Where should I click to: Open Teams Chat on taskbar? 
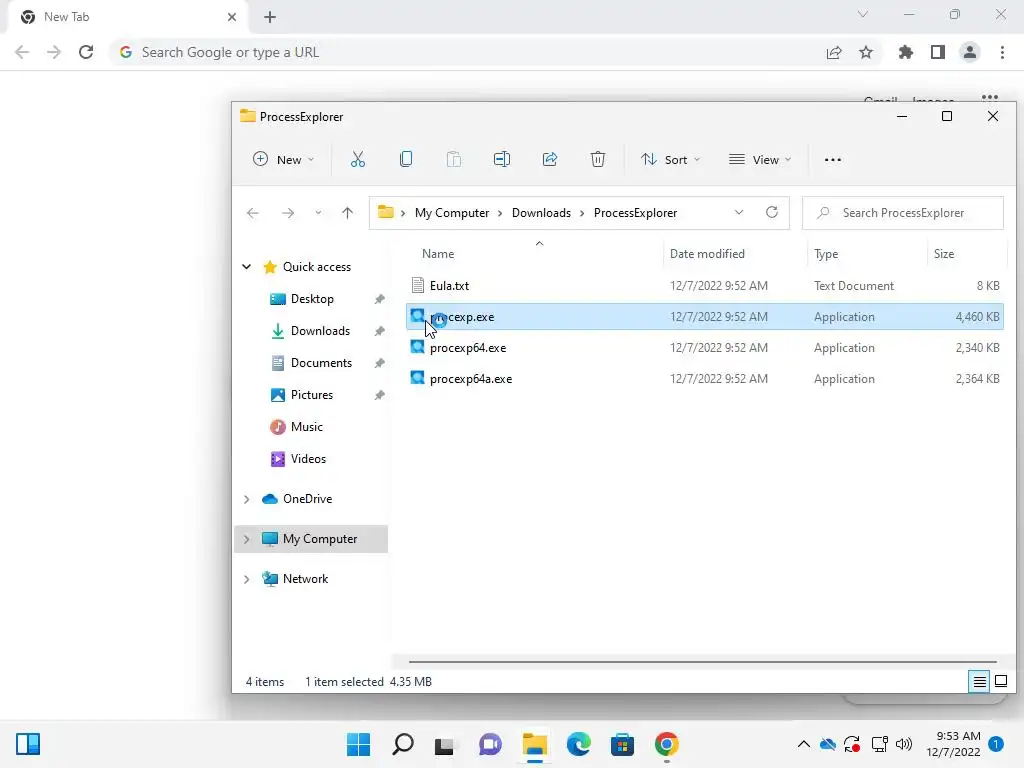coord(490,744)
